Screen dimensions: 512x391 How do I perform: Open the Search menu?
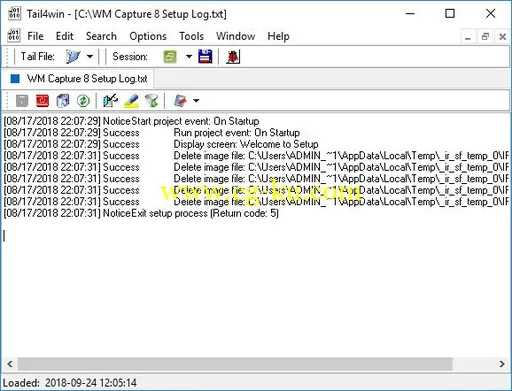point(101,36)
